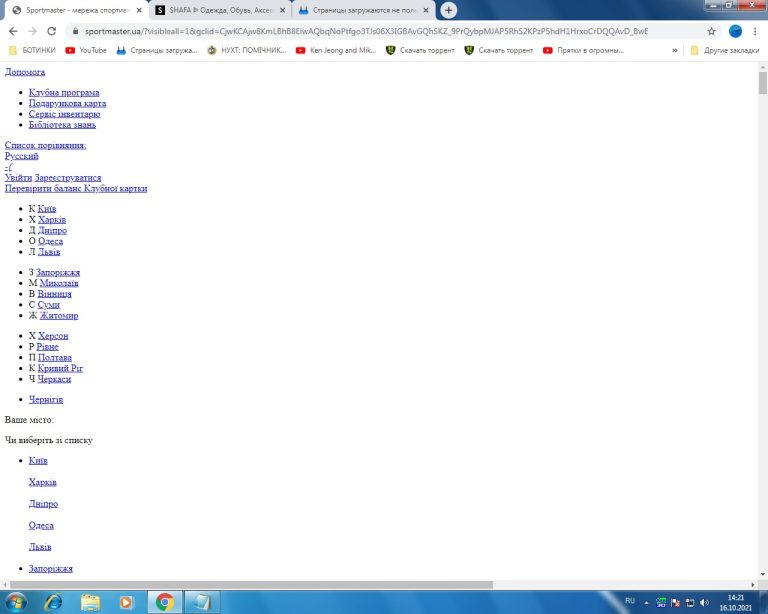Click the address bar URL field
This screenshot has width=768, height=614.
click(366, 31)
